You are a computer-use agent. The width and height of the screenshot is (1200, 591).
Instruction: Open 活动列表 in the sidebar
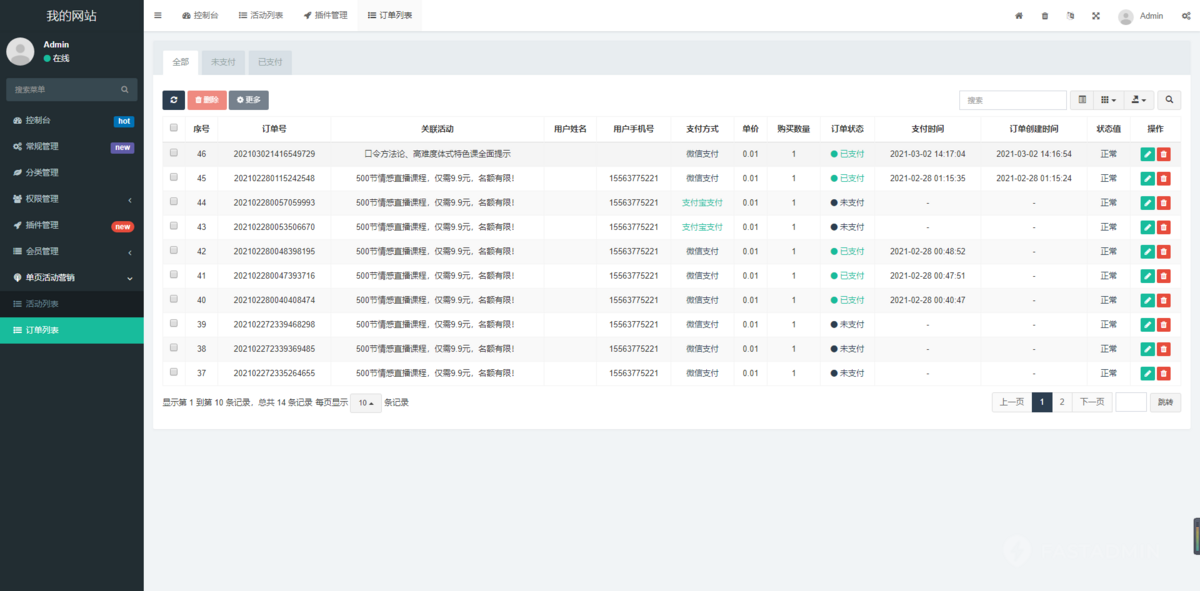pos(71,303)
